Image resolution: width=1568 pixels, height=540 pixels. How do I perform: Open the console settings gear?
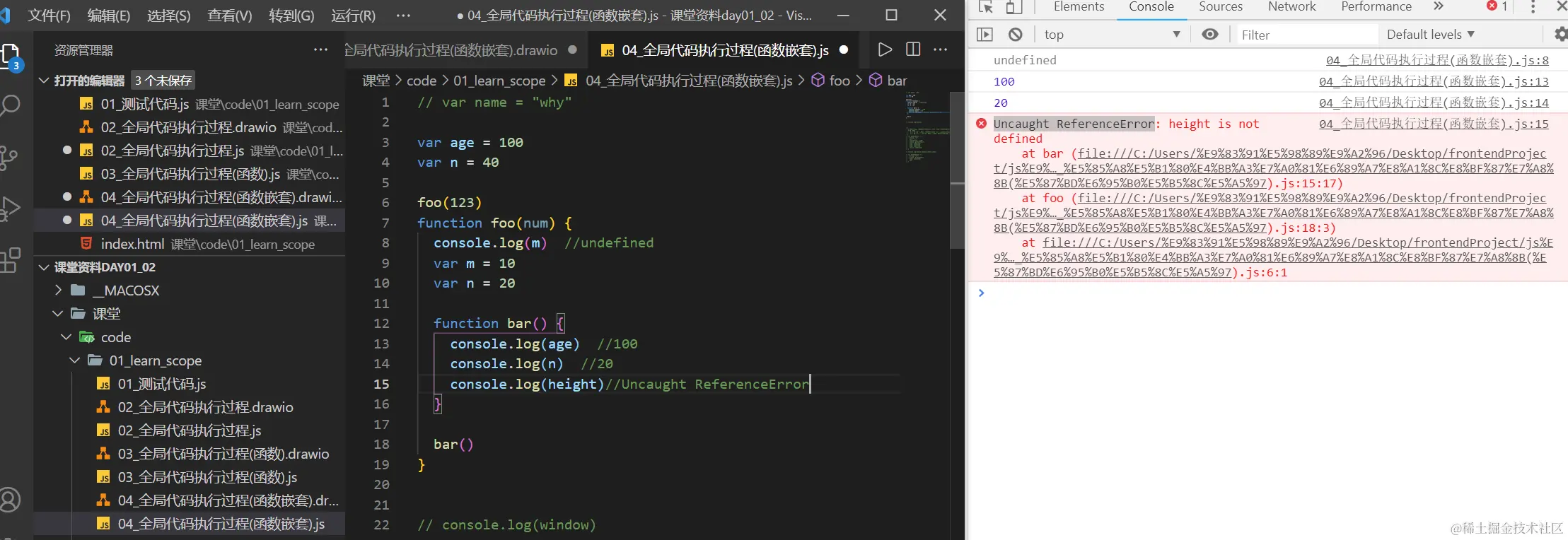pos(1560,34)
